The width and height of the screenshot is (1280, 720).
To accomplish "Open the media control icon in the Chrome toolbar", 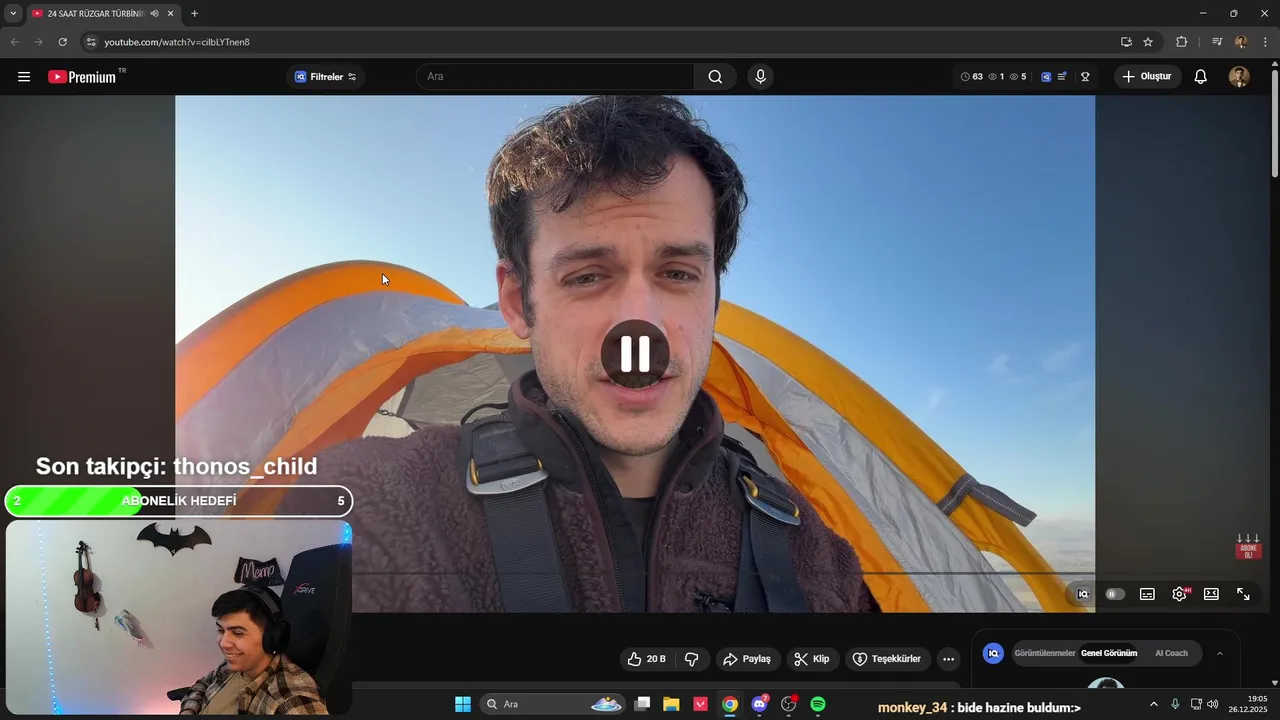I will [x=1217, y=42].
